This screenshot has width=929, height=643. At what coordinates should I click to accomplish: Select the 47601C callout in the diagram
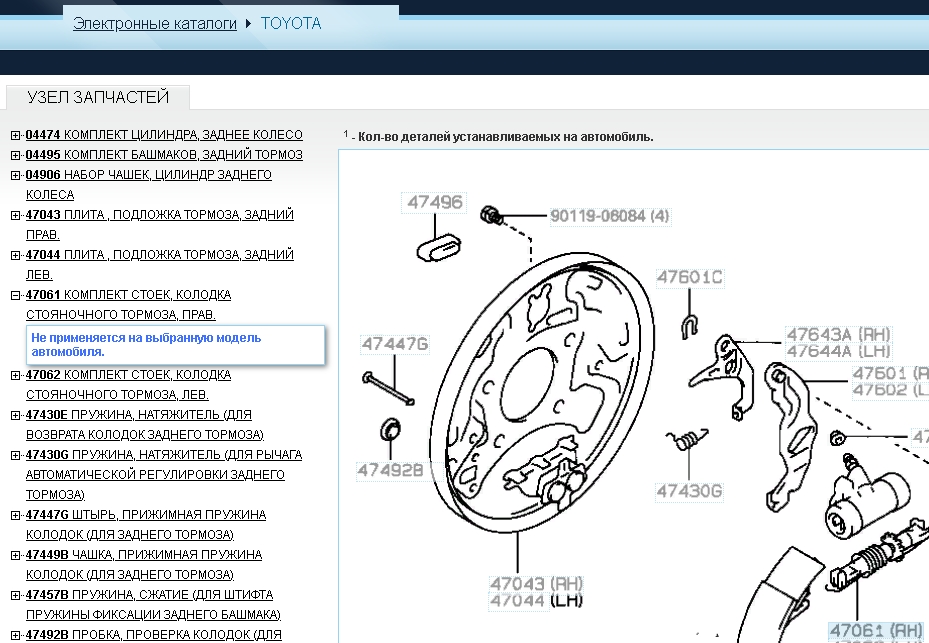[689, 277]
